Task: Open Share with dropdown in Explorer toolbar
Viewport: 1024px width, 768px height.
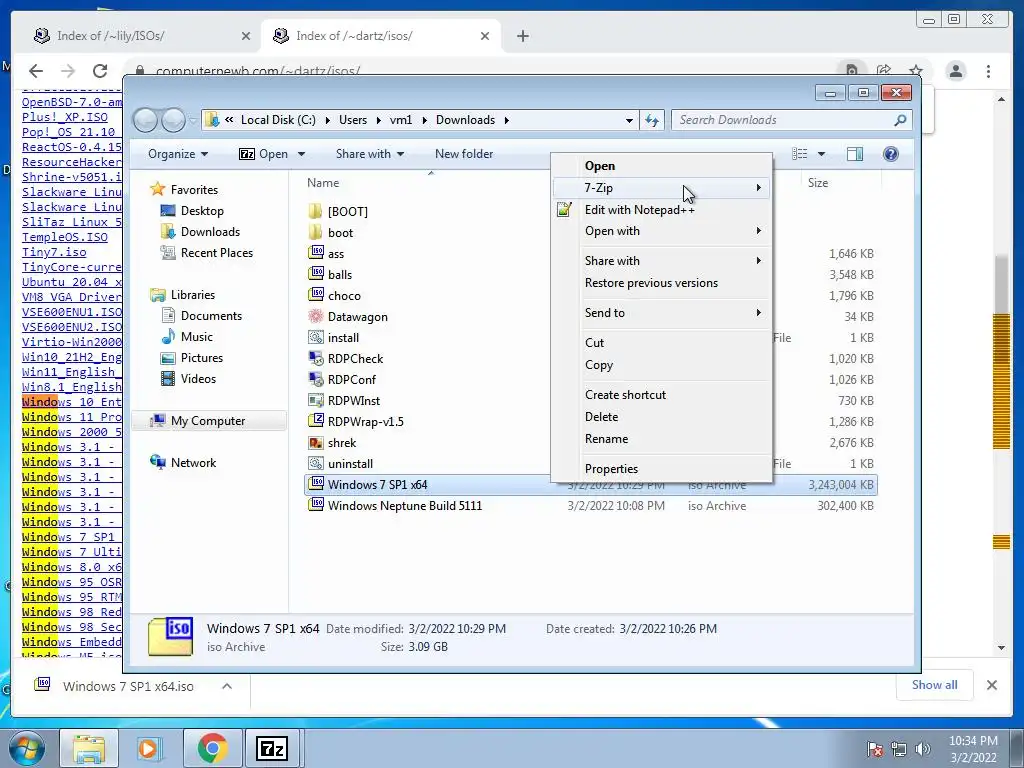Action: pos(370,154)
